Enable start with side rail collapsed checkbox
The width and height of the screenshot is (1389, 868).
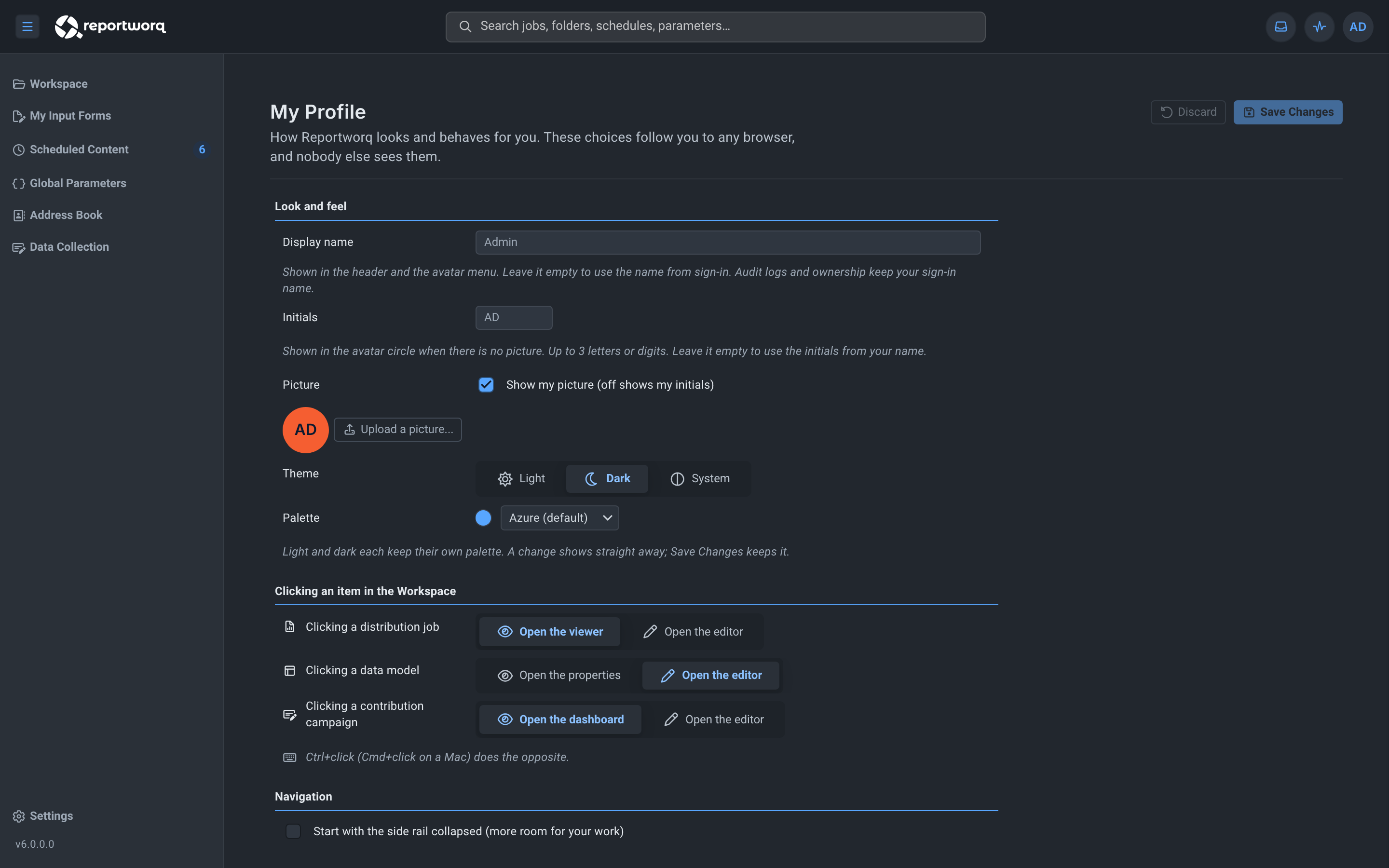coord(293,831)
